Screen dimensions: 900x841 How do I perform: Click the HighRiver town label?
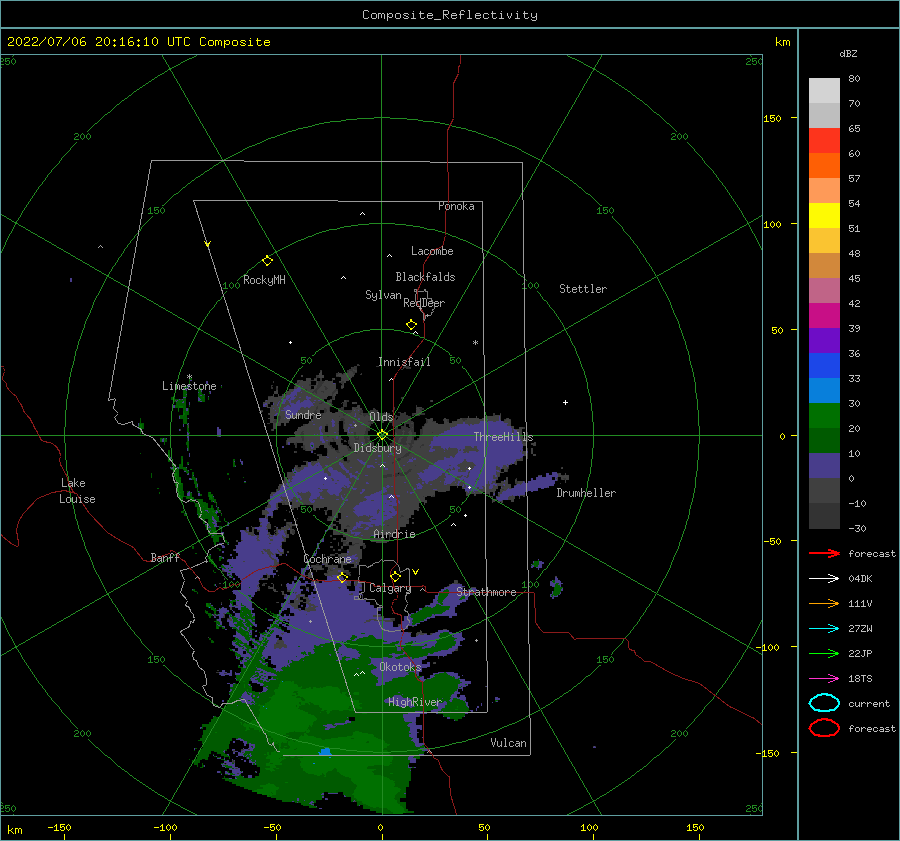pyautogui.click(x=415, y=702)
